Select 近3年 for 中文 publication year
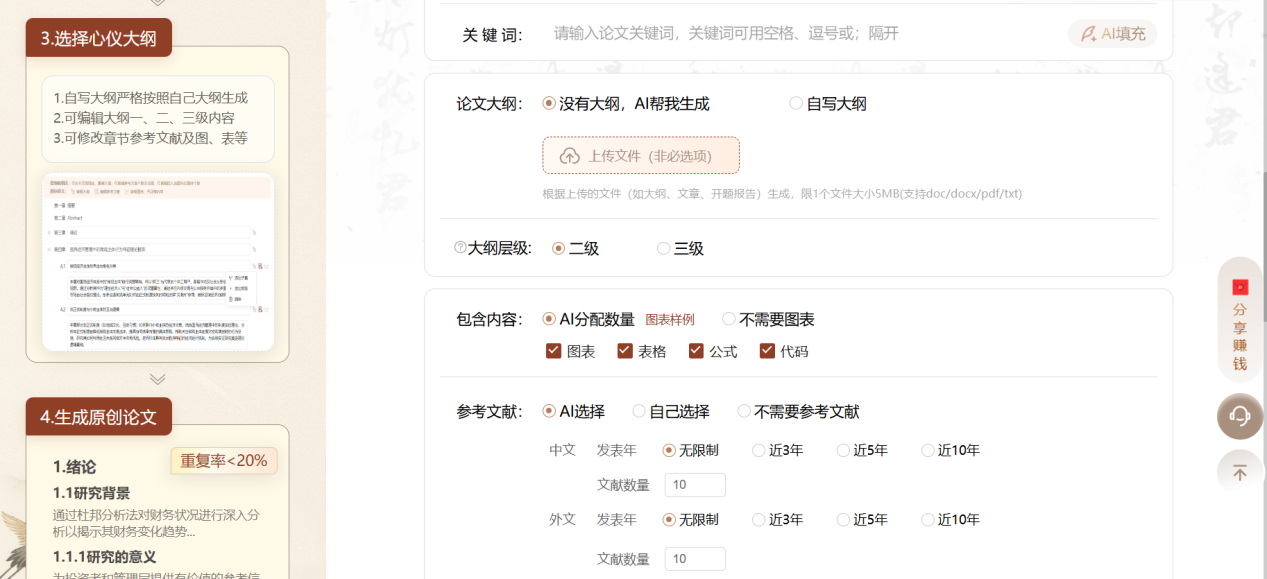The image size is (1267, 579). 759,450
